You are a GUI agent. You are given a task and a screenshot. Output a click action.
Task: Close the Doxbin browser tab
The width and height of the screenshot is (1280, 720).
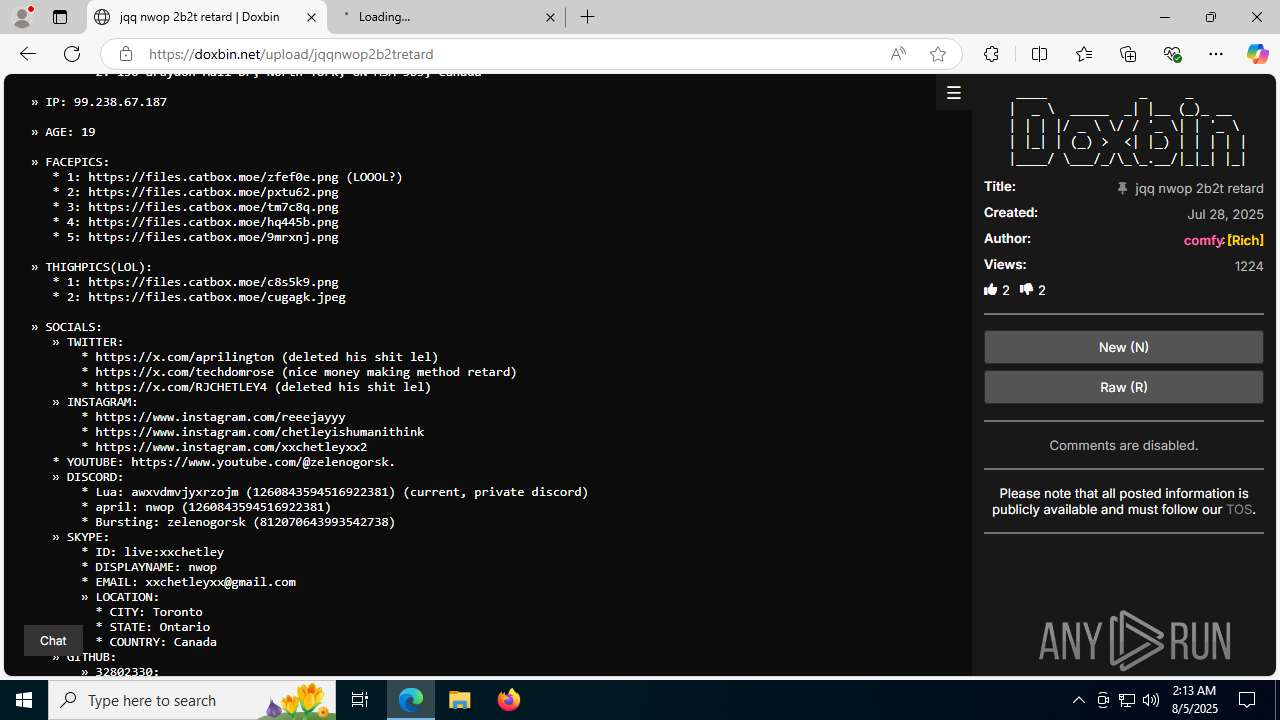tap(311, 17)
